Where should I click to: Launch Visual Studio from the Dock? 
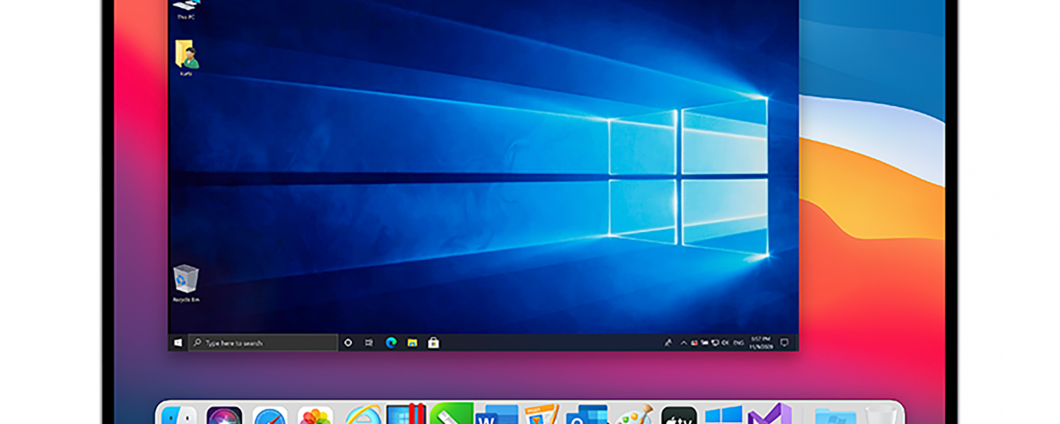tap(769, 417)
